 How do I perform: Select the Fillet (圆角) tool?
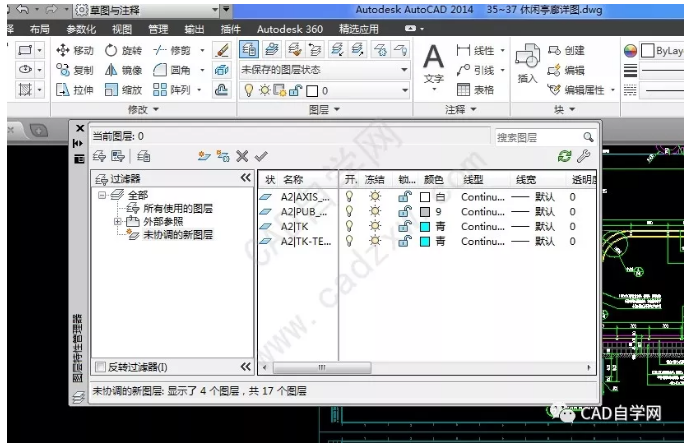pyautogui.click(x=172, y=70)
